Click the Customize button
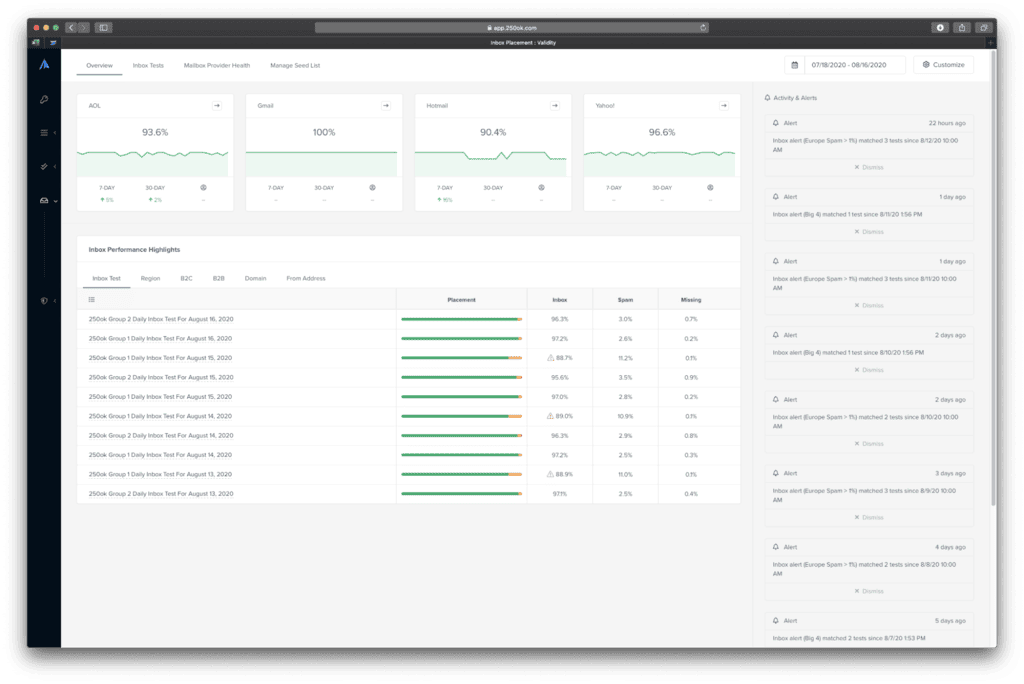The height and width of the screenshot is (684, 1024). pyautogui.click(x=944, y=65)
